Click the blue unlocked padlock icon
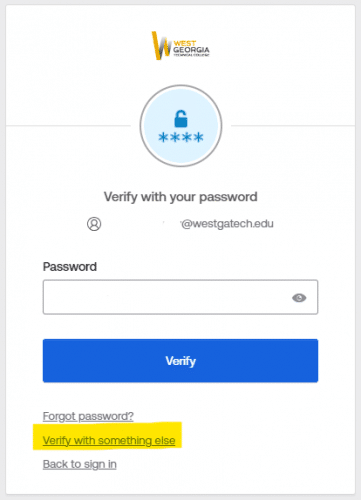The image size is (361, 500). coord(181,119)
